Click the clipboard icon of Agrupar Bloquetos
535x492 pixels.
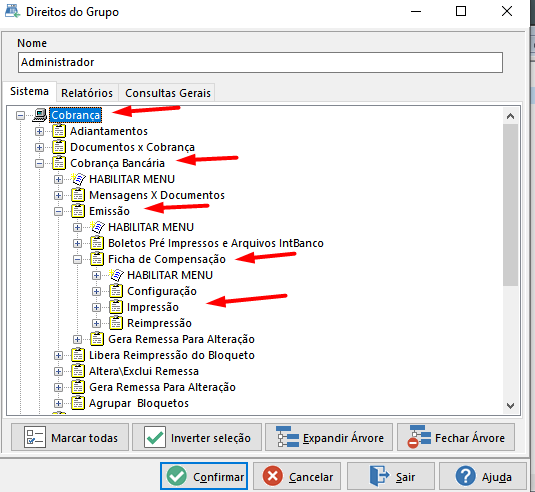(x=78, y=403)
